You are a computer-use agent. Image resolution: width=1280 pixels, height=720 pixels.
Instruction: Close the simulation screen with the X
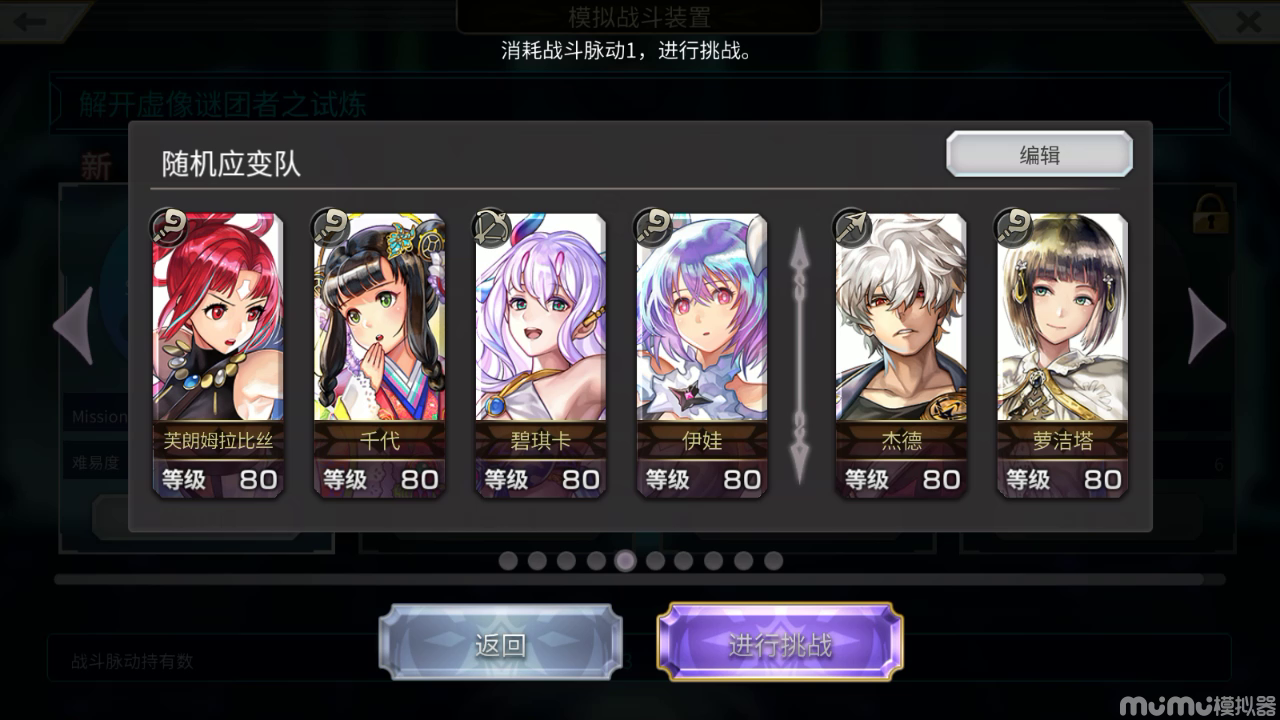click(x=1247, y=21)
